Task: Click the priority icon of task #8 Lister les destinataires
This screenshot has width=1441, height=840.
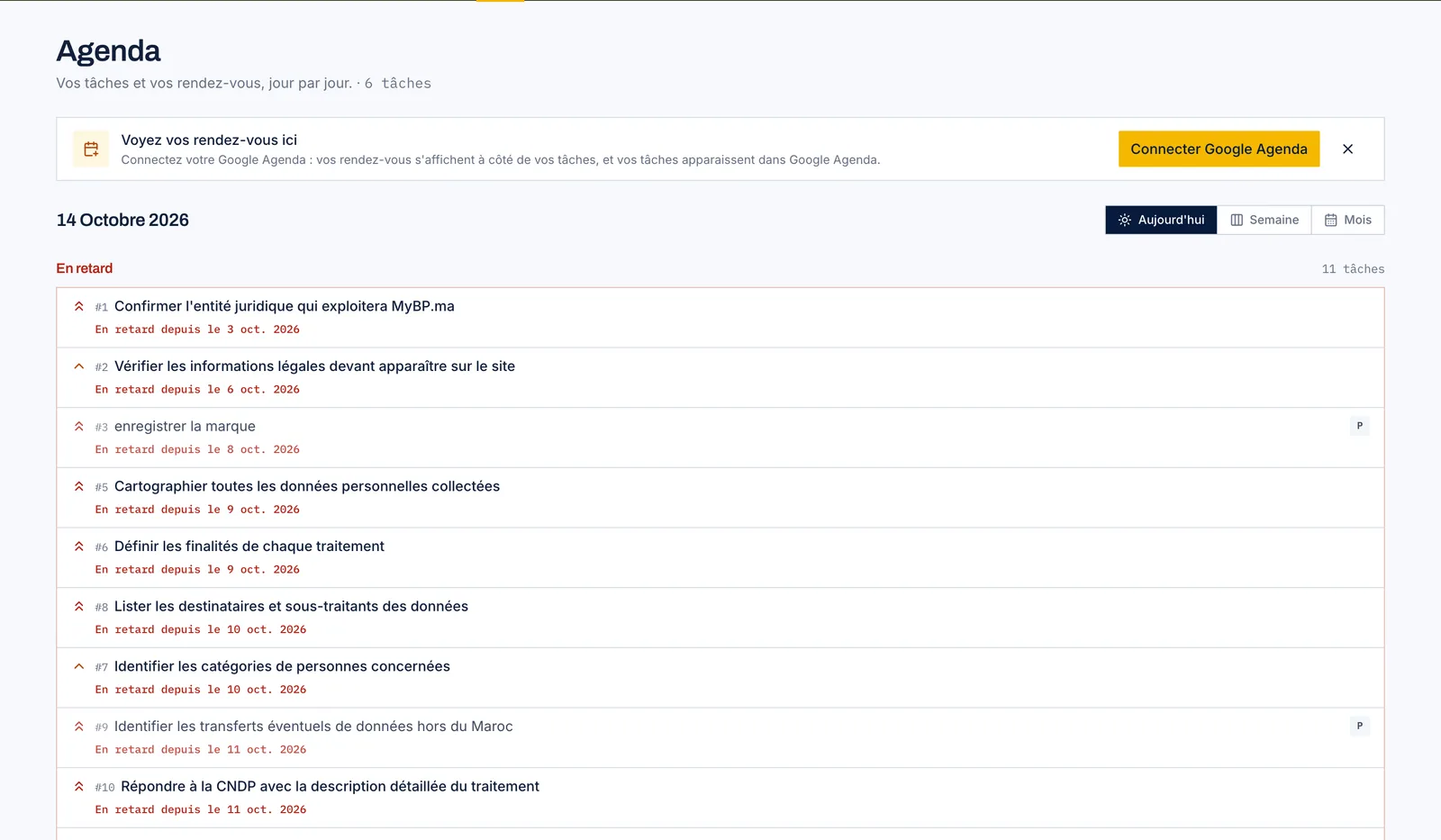Action: 79,607
